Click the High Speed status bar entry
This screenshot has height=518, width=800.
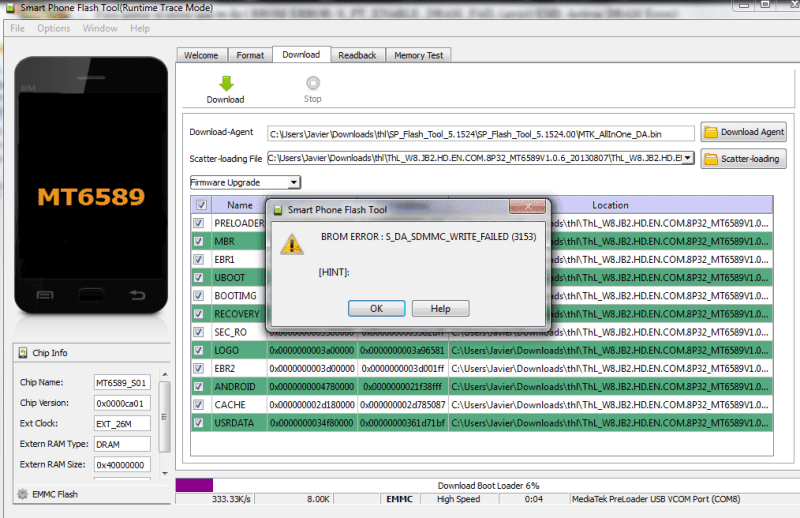[458, 499]
